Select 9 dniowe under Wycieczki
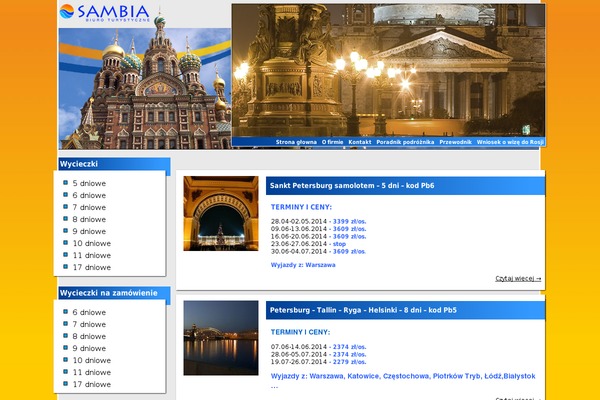The image size is (600, 400). (x=89, y=231)
